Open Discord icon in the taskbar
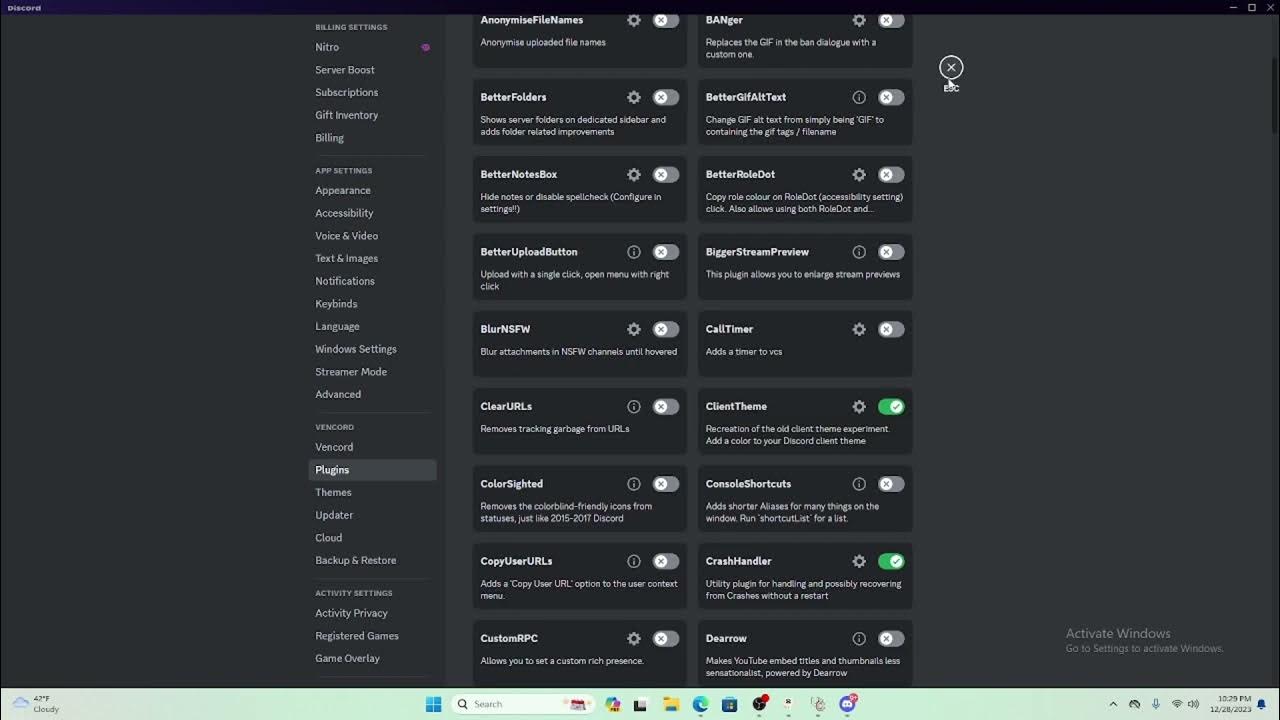The width and height of the screenshot is (1280, 720). pyautogui.click(x=848, y=704)
